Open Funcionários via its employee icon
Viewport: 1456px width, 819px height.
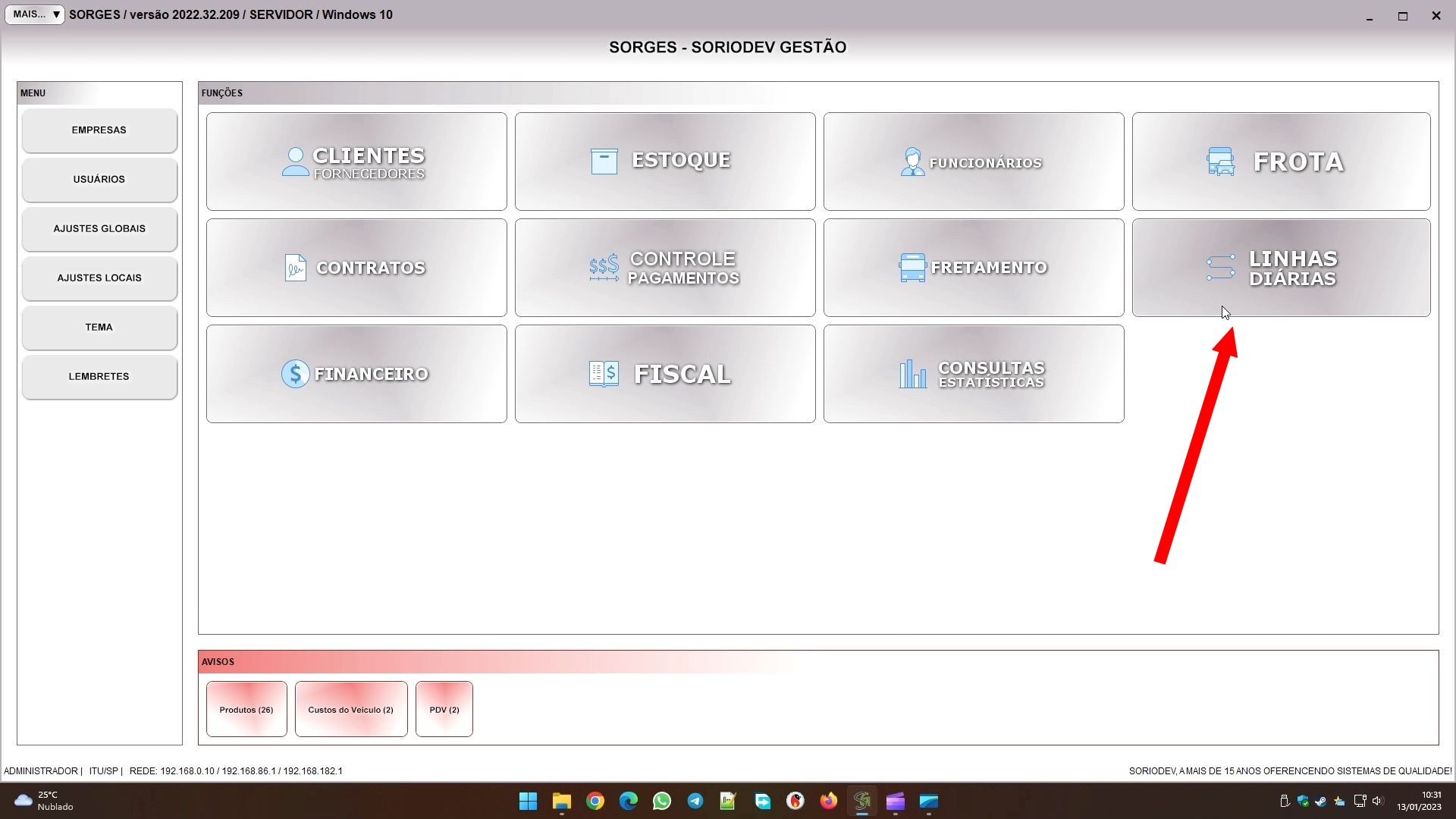[x=912, y=162]
